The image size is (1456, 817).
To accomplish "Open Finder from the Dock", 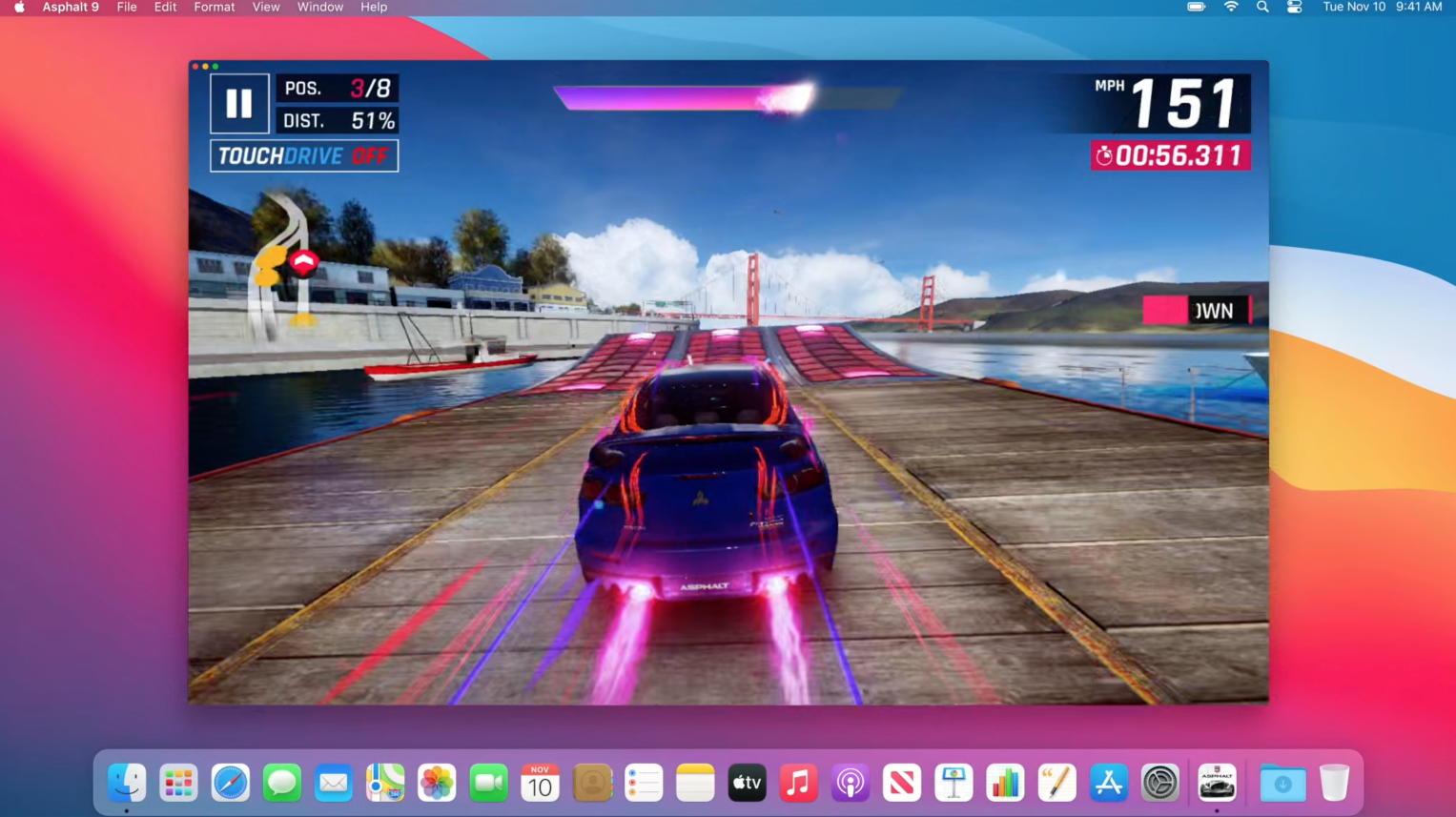I will (127, 783).
